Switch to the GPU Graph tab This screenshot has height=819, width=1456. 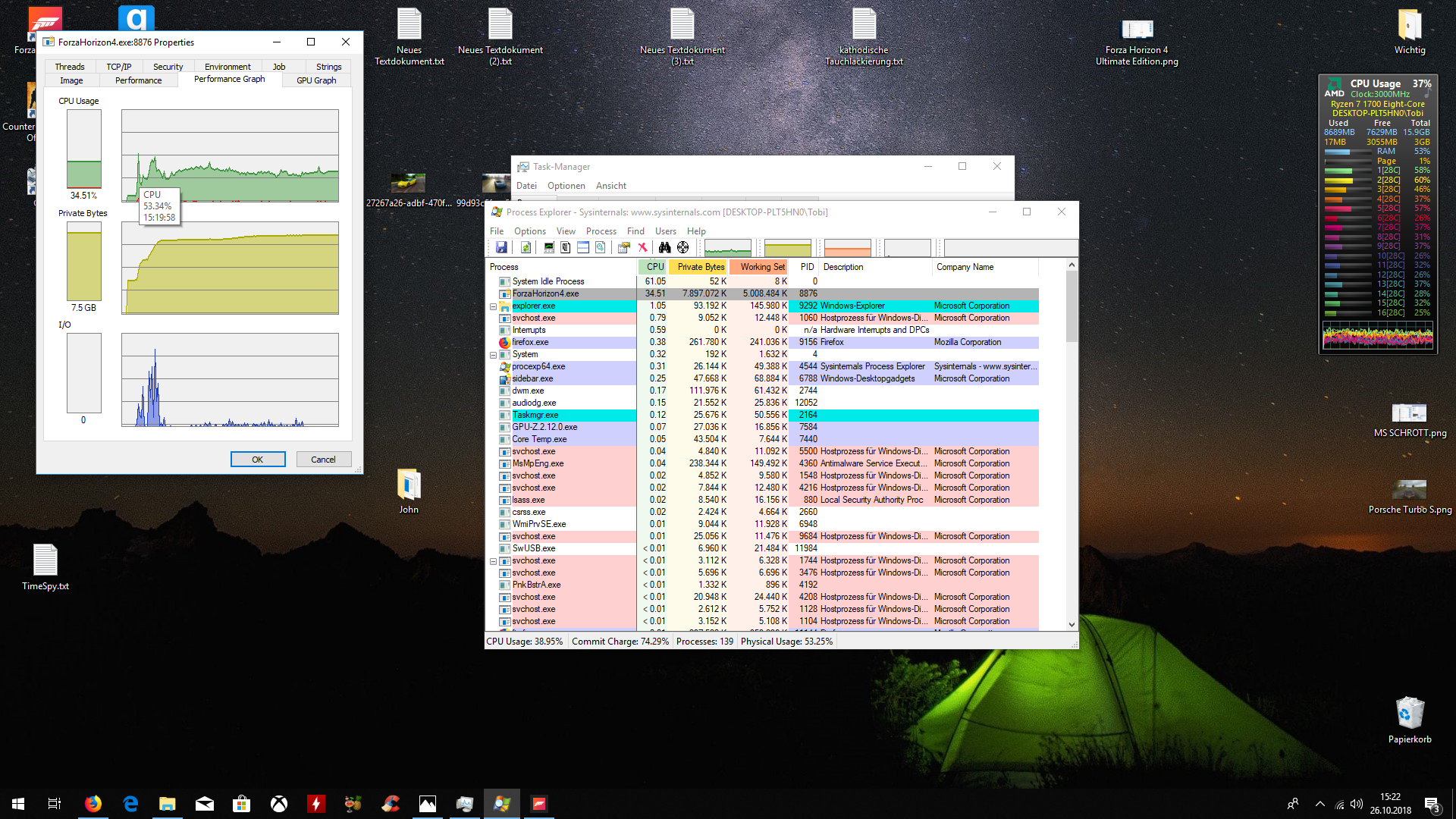(316, 80)
